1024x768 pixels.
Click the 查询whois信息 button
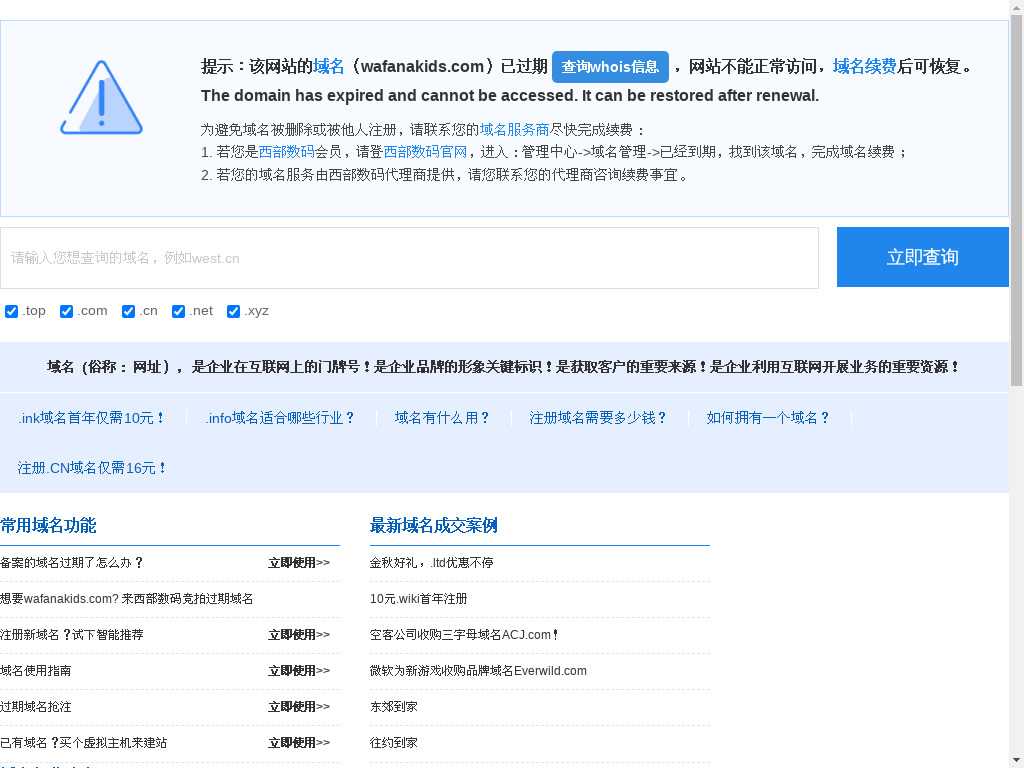tap(610, 67)
